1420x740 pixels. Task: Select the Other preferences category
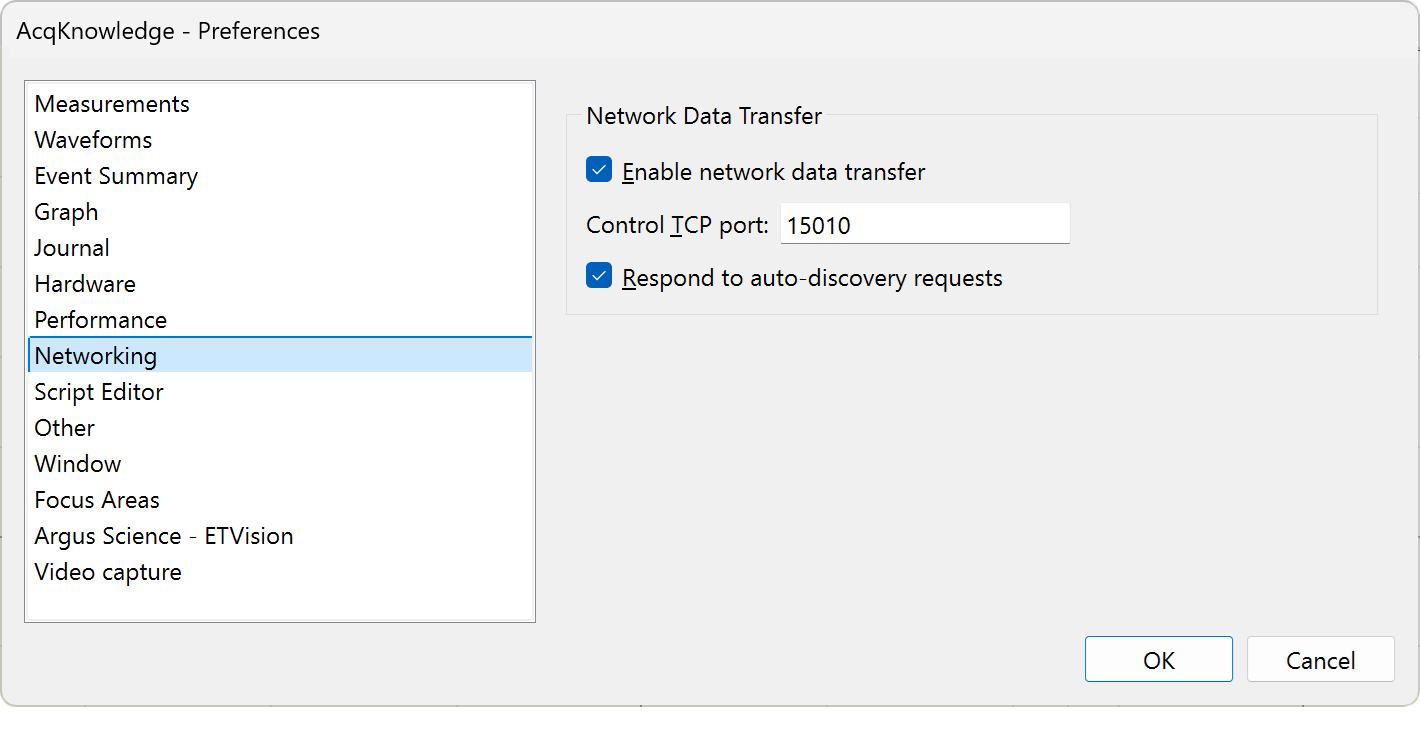pos(64,427)
